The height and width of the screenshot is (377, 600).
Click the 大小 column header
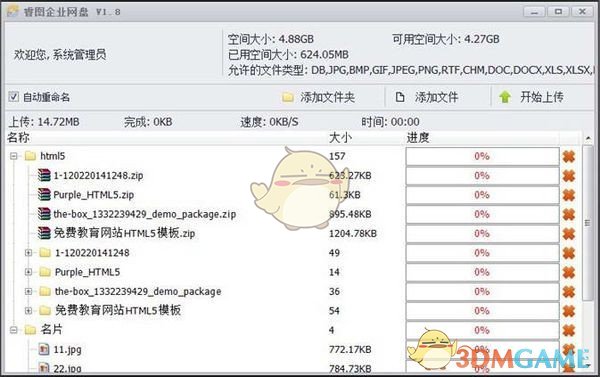pyautogui.click(x=340, y=137)
